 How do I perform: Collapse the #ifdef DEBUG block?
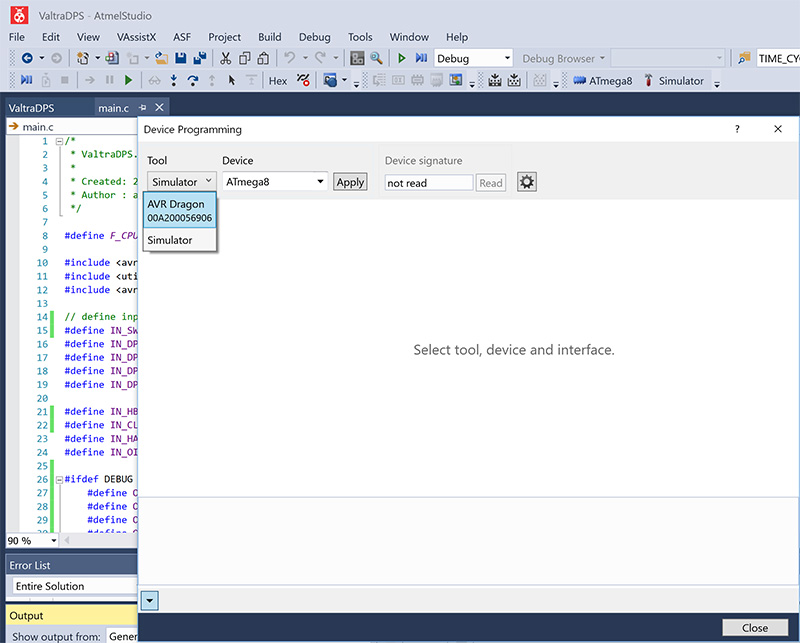click(x=59, y=480)
